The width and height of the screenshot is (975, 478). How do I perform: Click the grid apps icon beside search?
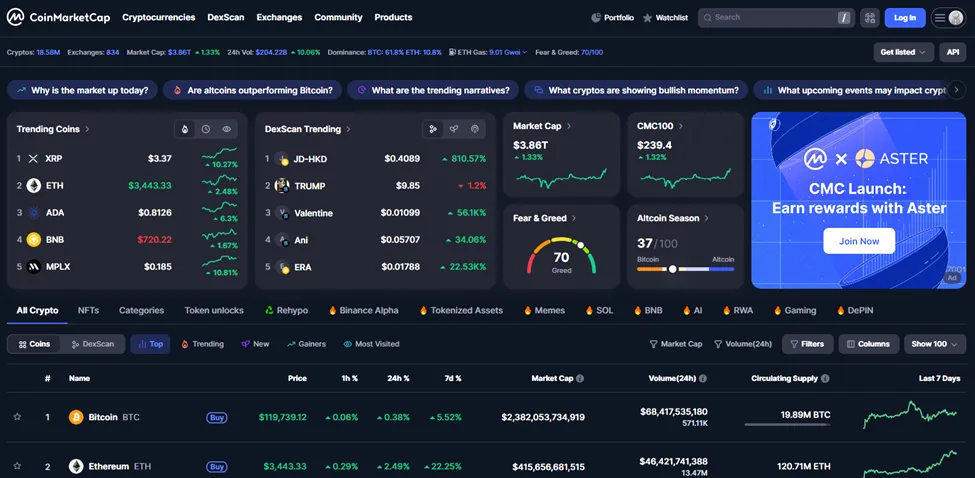pos(869,18)
